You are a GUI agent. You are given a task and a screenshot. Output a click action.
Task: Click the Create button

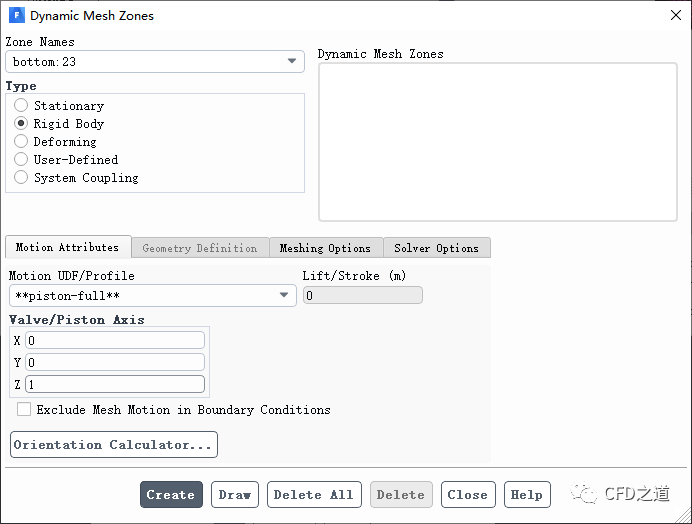click(x=171, y=495)
